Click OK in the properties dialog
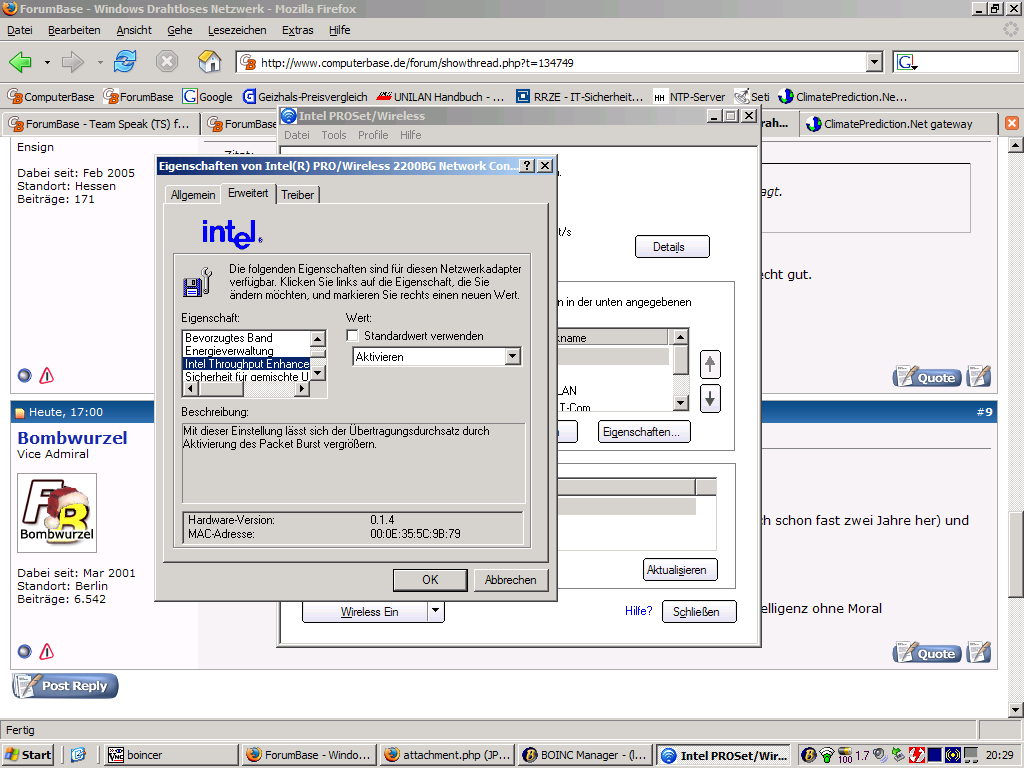Viewport: 1024px width, 768px height. (x=430, y=580)
